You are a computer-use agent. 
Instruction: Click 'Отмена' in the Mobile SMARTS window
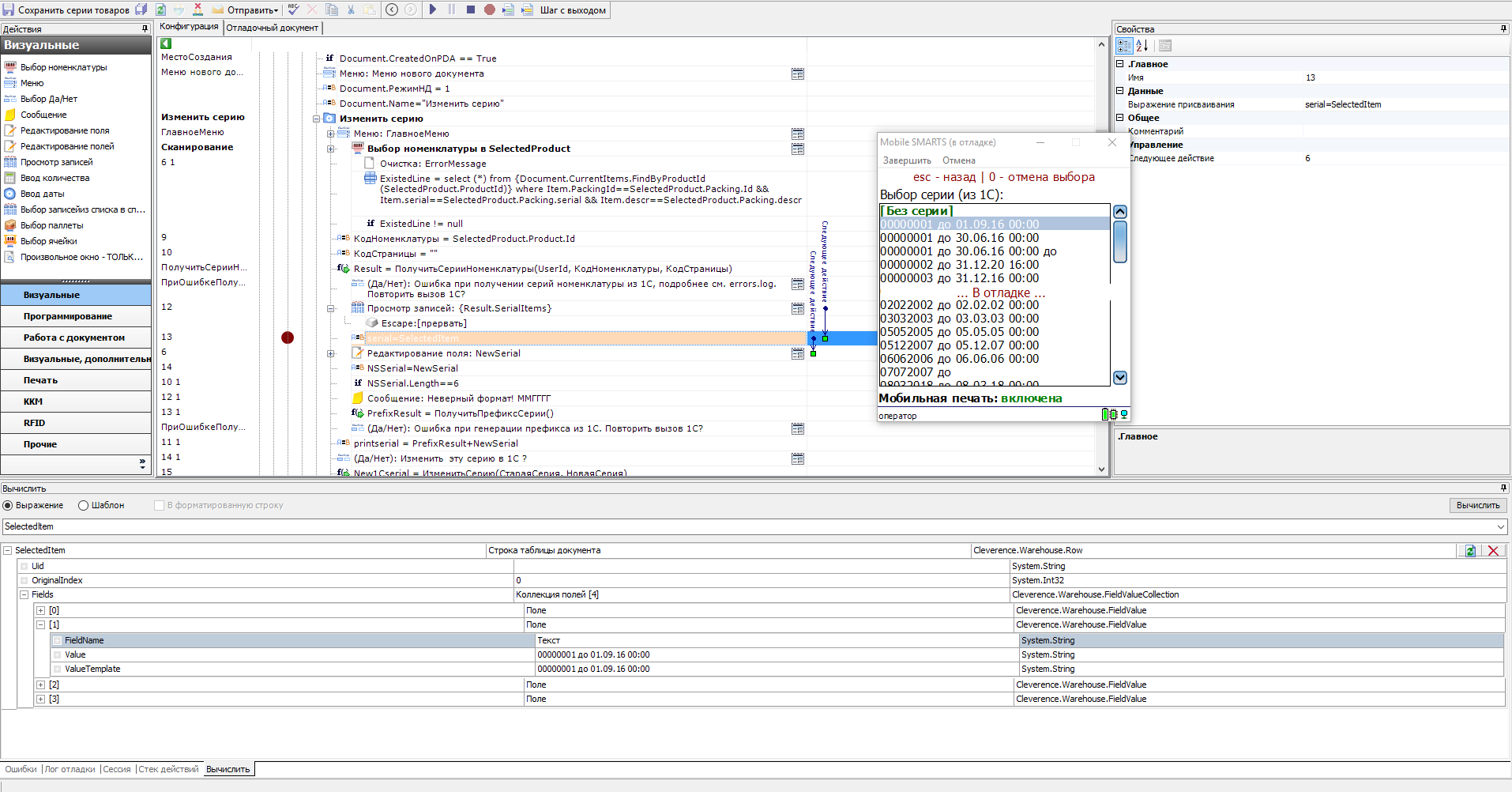pos(958,160)
